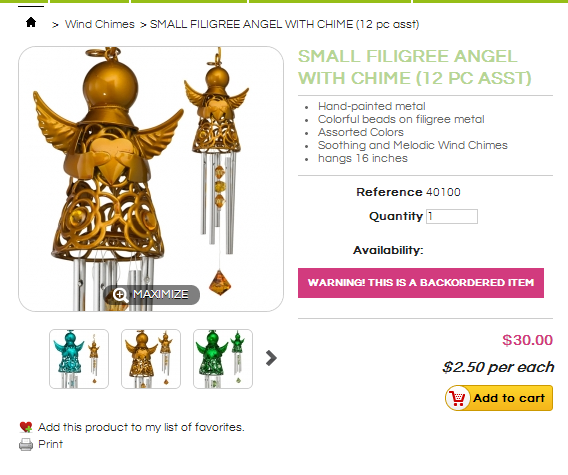Open the Print link
Viewport: 568px width, 475px height.
50,444
